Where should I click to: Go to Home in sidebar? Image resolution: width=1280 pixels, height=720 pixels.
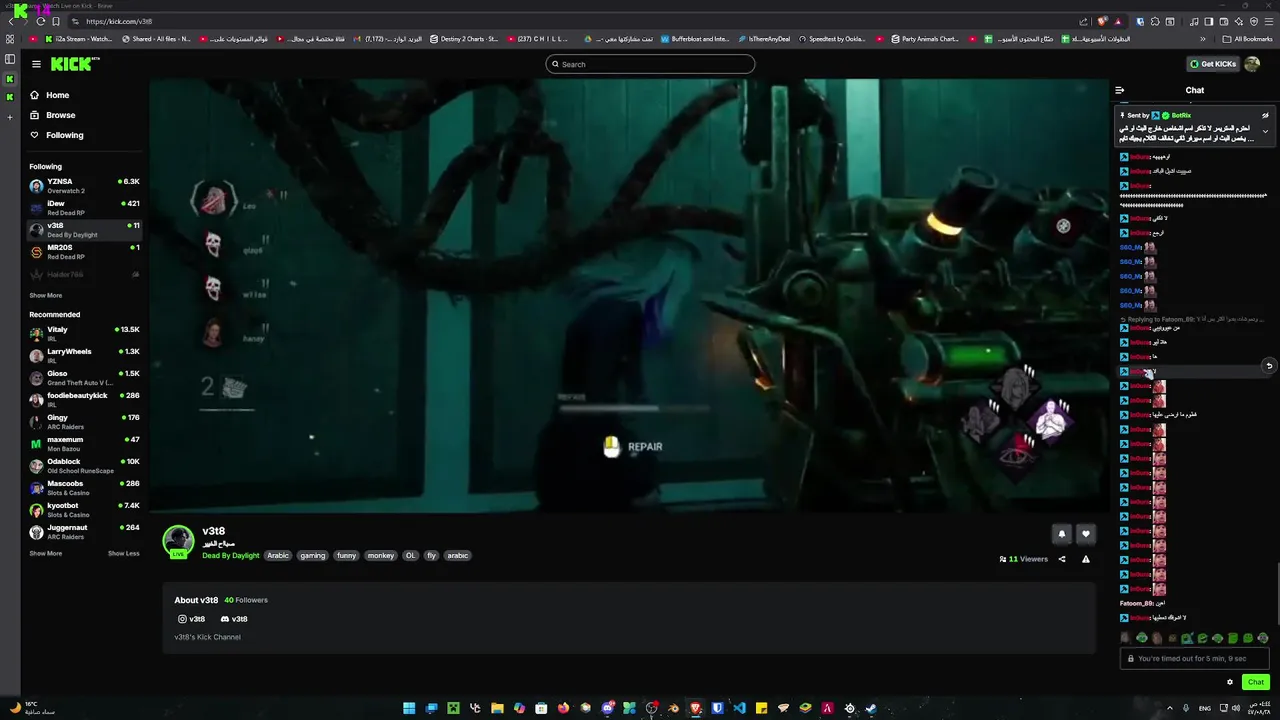point(50,95)
